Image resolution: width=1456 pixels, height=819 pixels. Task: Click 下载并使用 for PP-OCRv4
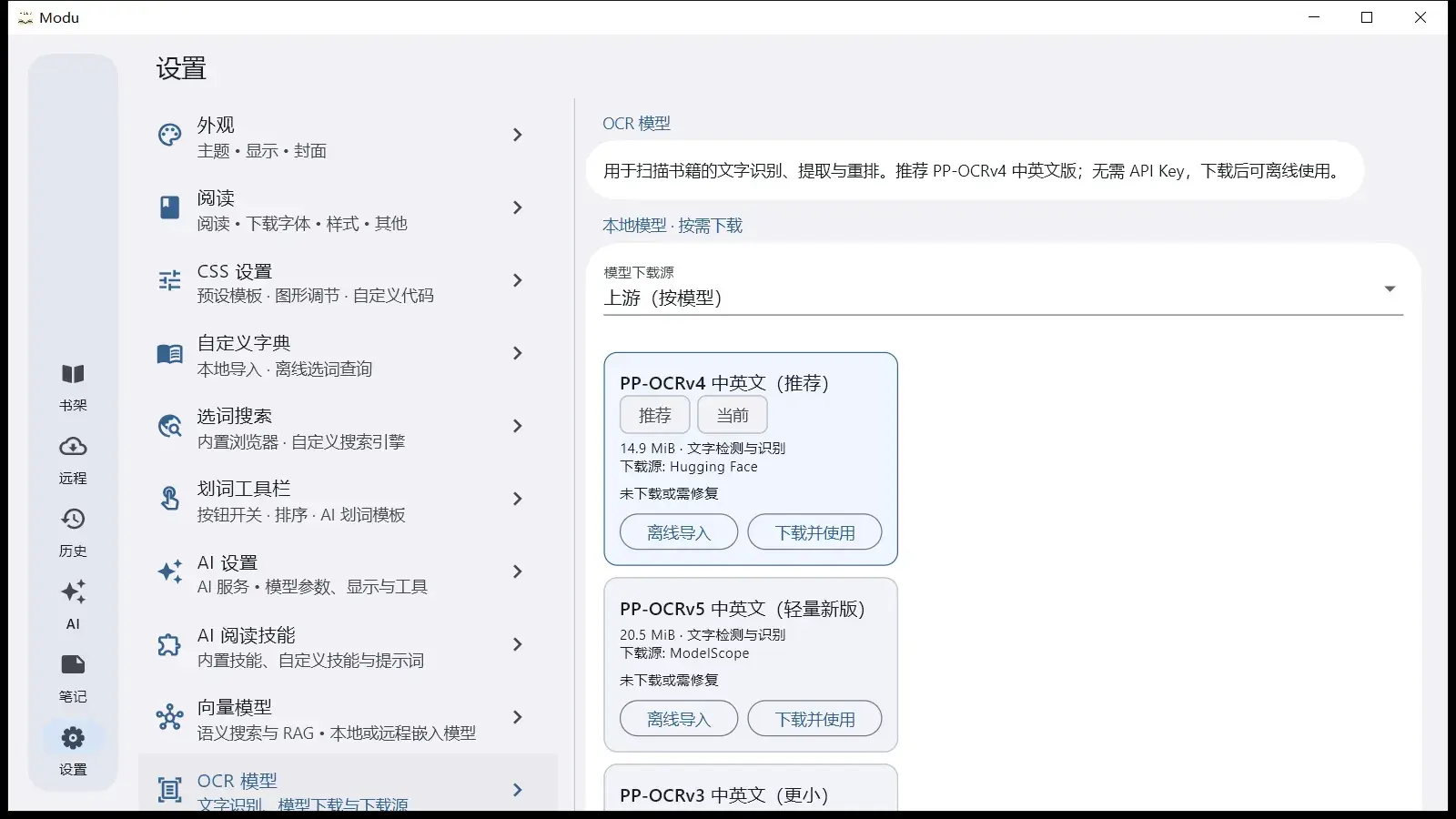tap(814, 532)
